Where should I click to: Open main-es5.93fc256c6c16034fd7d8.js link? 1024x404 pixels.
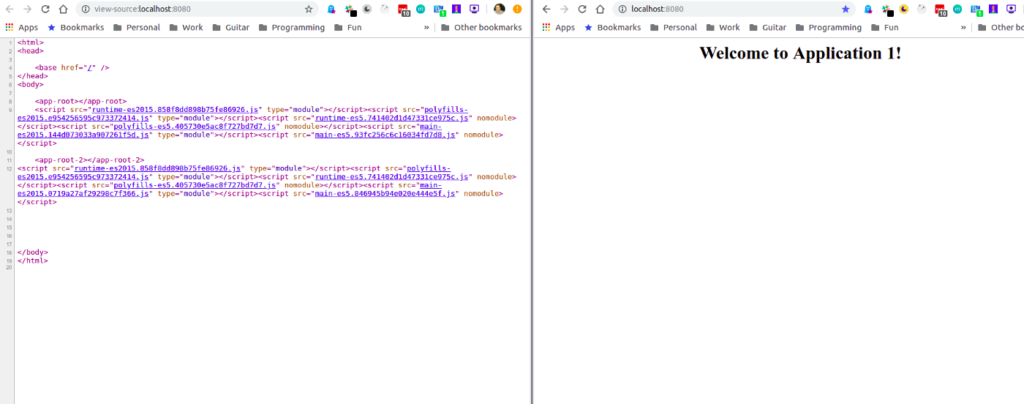385,134
